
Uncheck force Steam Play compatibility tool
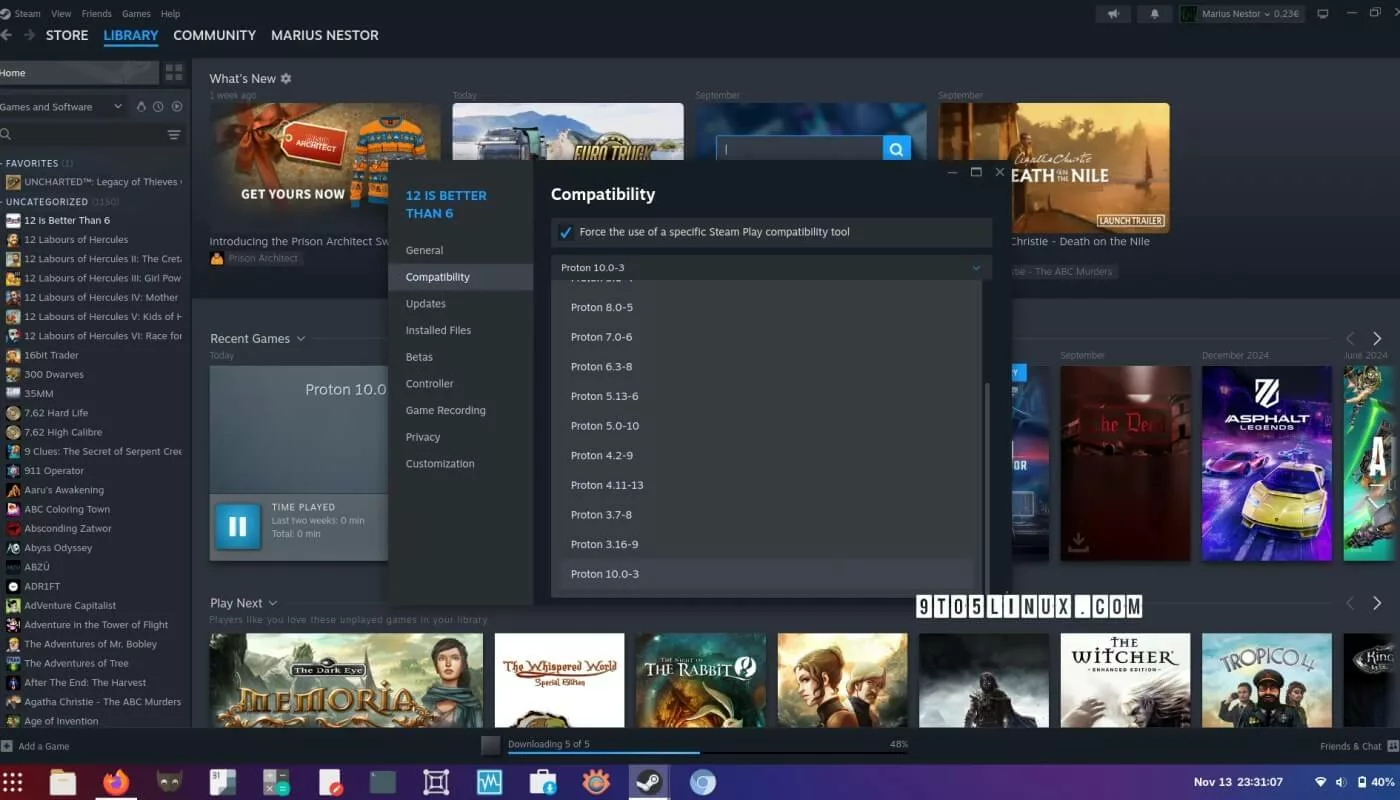coord(566,232)
